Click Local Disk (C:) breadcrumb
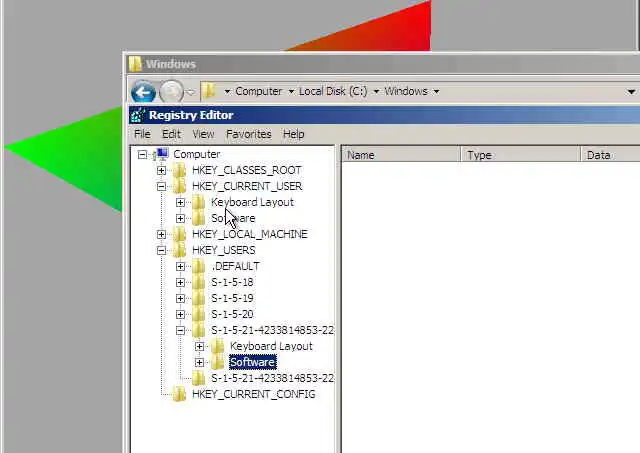This screenshot has height=453, width=640. pos(333,91)
